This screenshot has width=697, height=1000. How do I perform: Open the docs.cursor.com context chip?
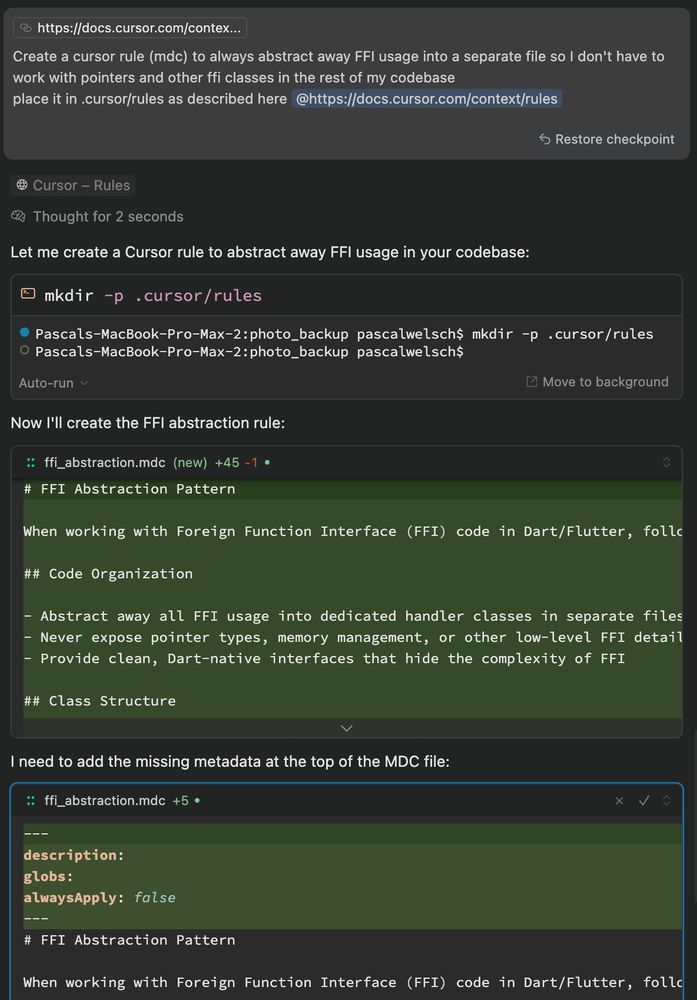point(130,27)
